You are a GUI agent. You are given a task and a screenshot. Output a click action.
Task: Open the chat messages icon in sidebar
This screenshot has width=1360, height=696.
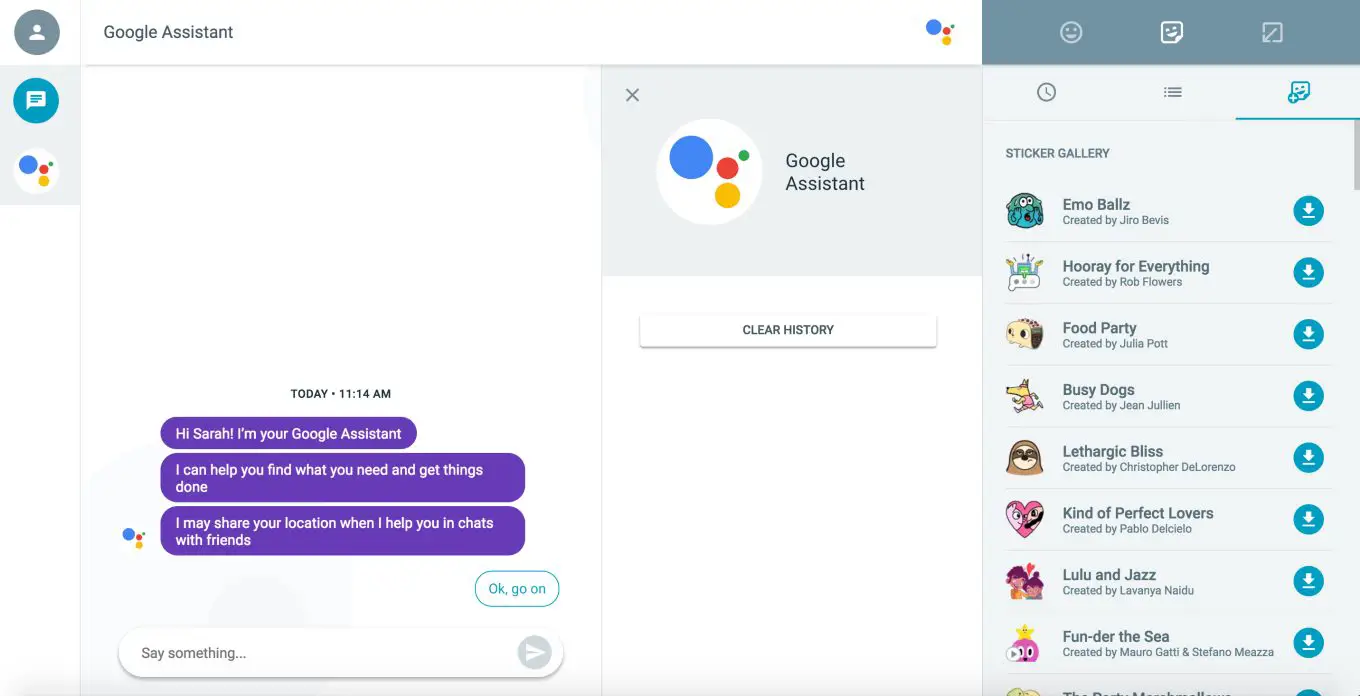pos(36,100)
